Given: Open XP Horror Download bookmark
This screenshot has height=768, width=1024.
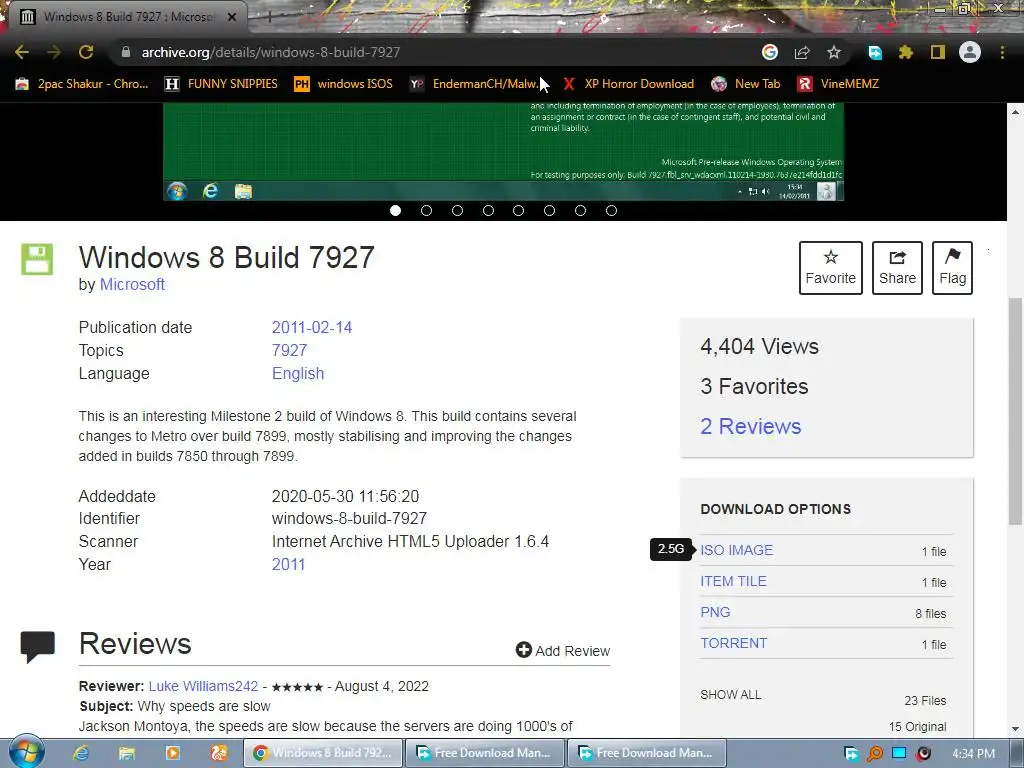Looking at the screenshot, I should 628,84.
